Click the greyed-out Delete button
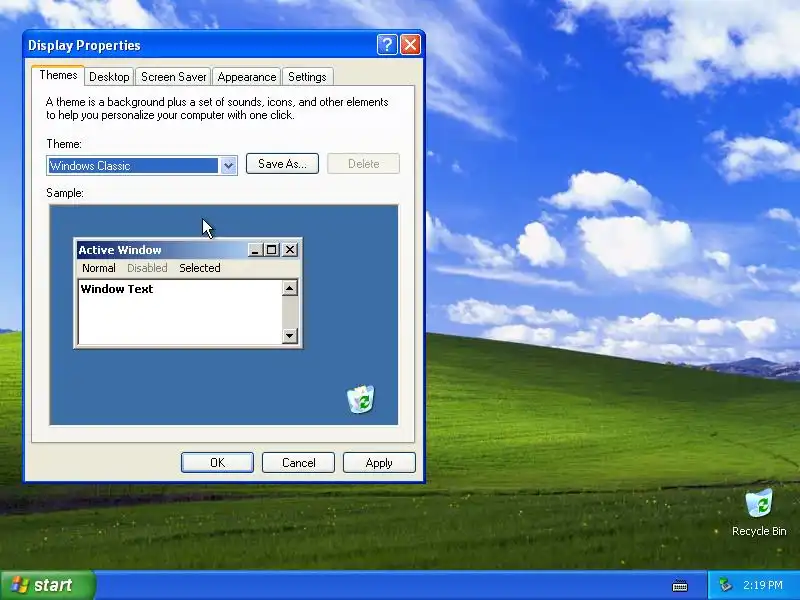Image resolution: width=800 pixels, height=600 pixels. pos(363,164)
